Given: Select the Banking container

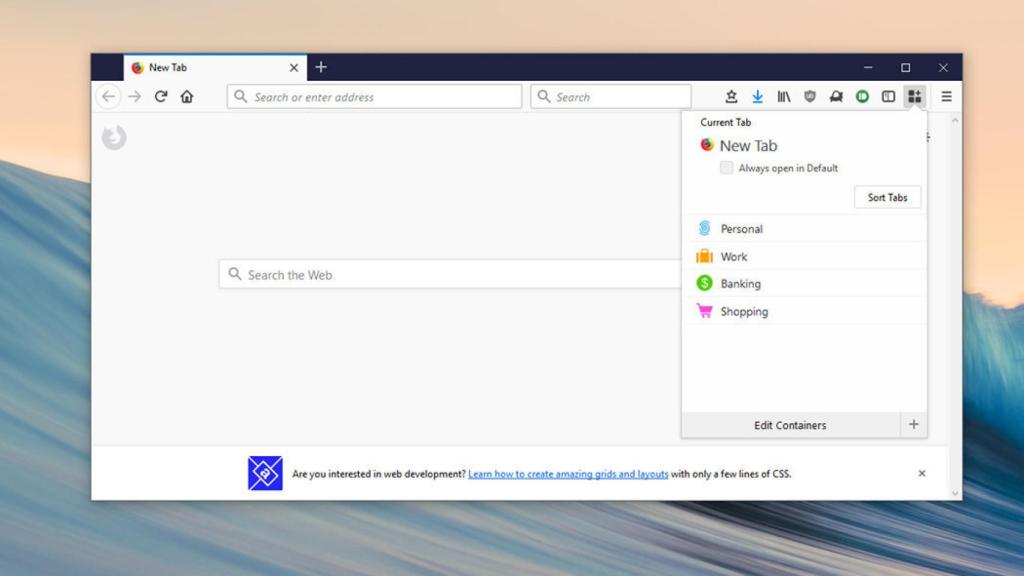Looking at the screenshot, I should 741,283.
